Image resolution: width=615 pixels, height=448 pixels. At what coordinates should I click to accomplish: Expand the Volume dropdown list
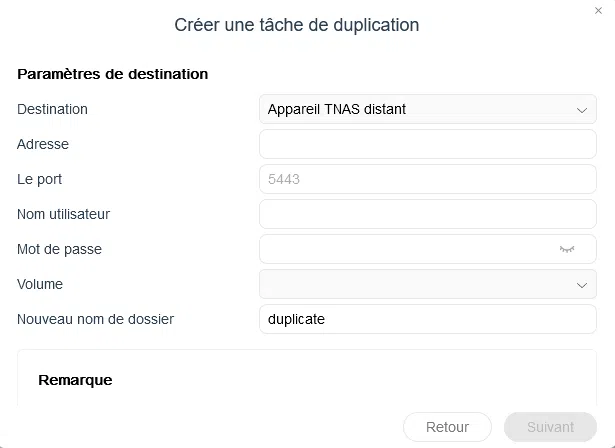427,284
